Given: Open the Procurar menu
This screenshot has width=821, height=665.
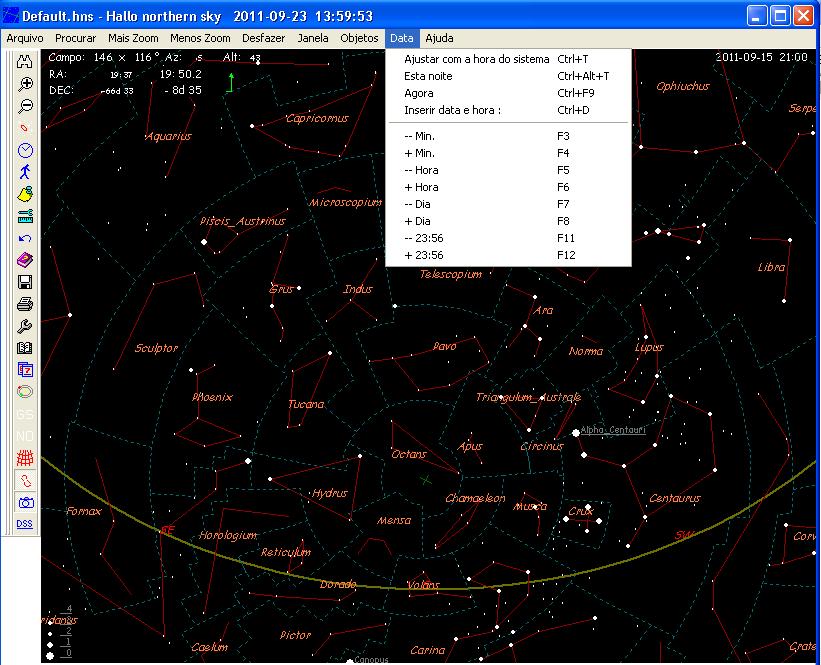Looking at the screenshot, I should [75, 38].
